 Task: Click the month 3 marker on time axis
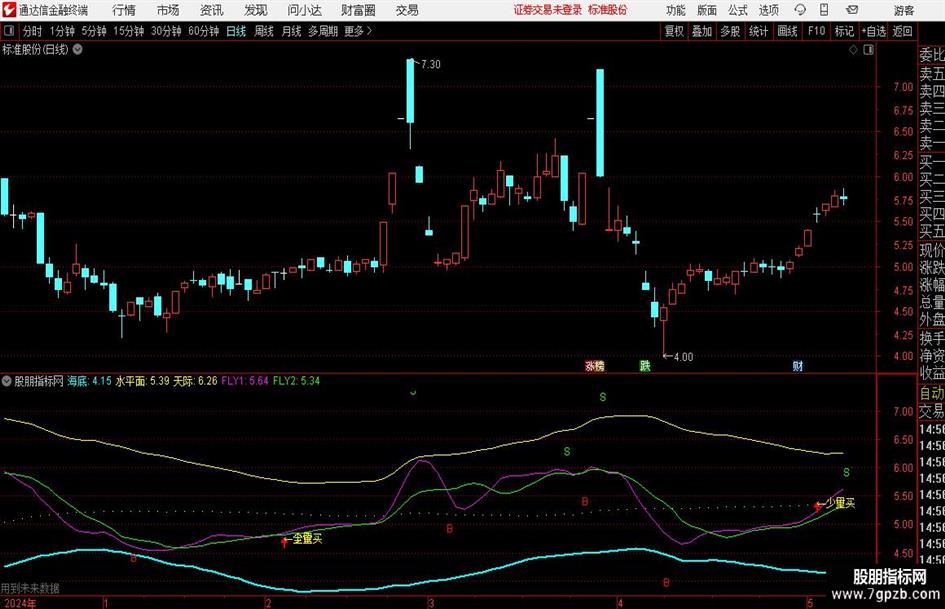point(431,603)
